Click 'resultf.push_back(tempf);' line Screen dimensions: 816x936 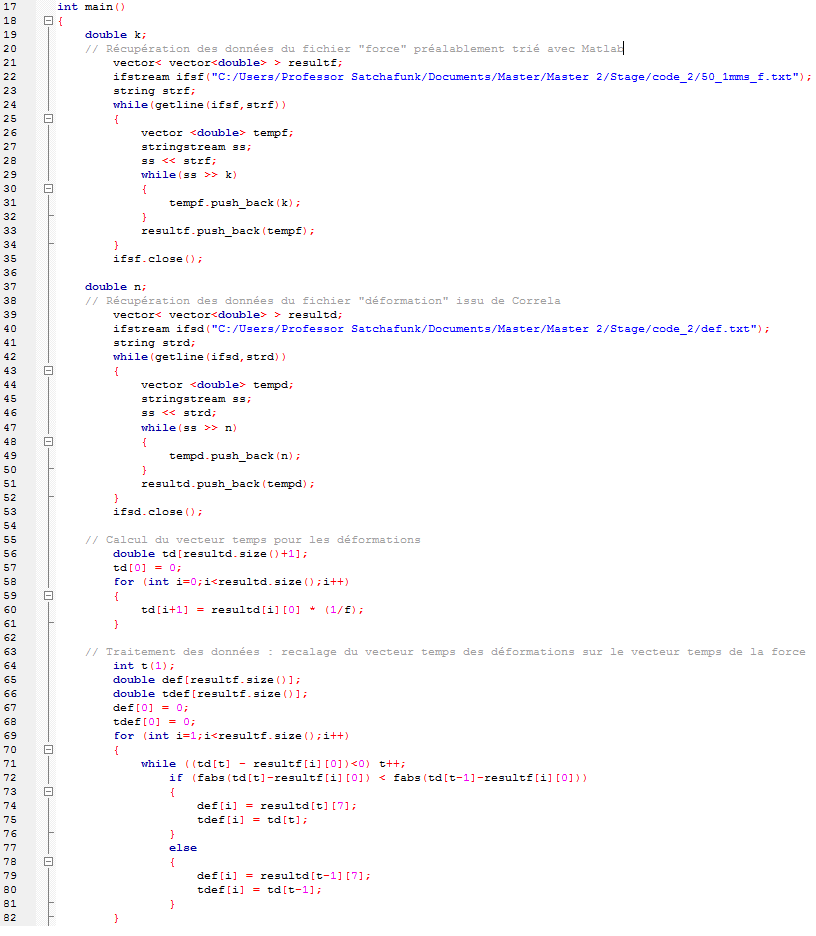(x=227, y=231)
